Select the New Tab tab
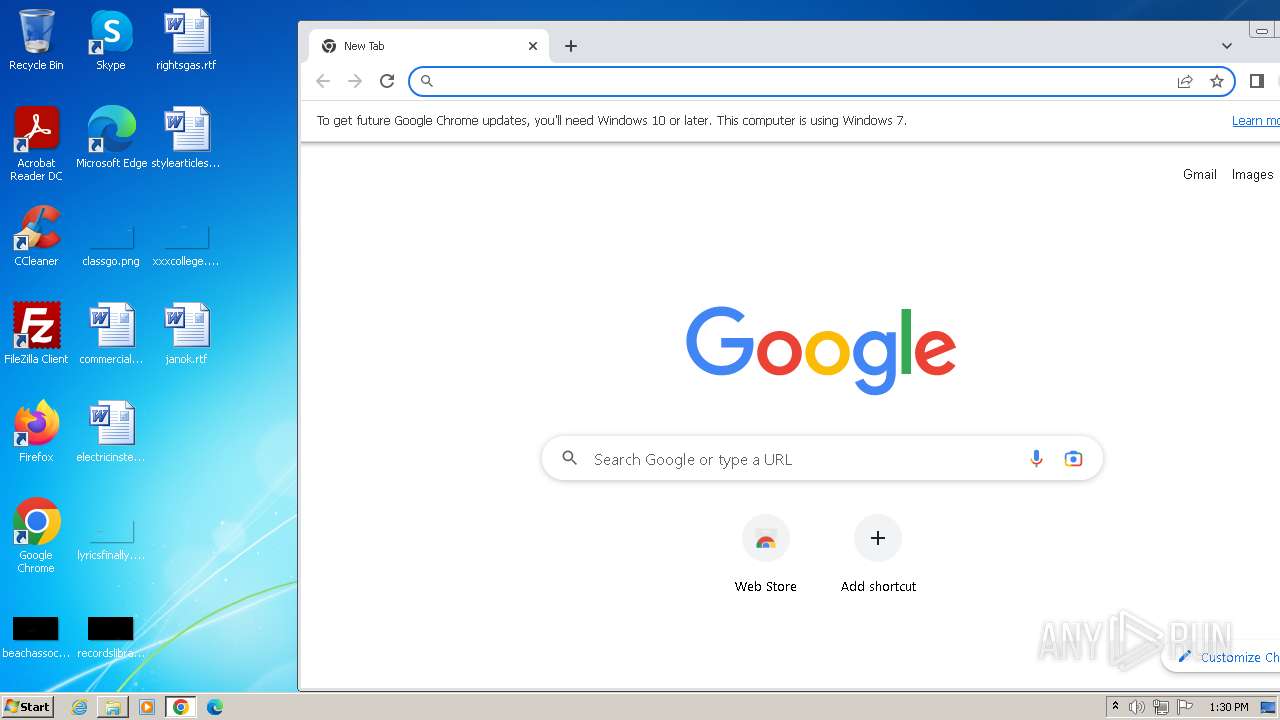The width and height of the screenshot is (1280, 720). pyautogui.click(x=427, y=46)
